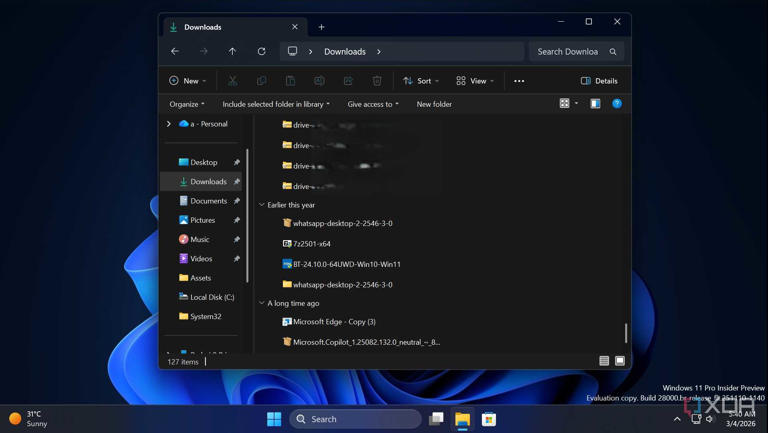Select the 7z2501-x64 file

click(307, 243)
